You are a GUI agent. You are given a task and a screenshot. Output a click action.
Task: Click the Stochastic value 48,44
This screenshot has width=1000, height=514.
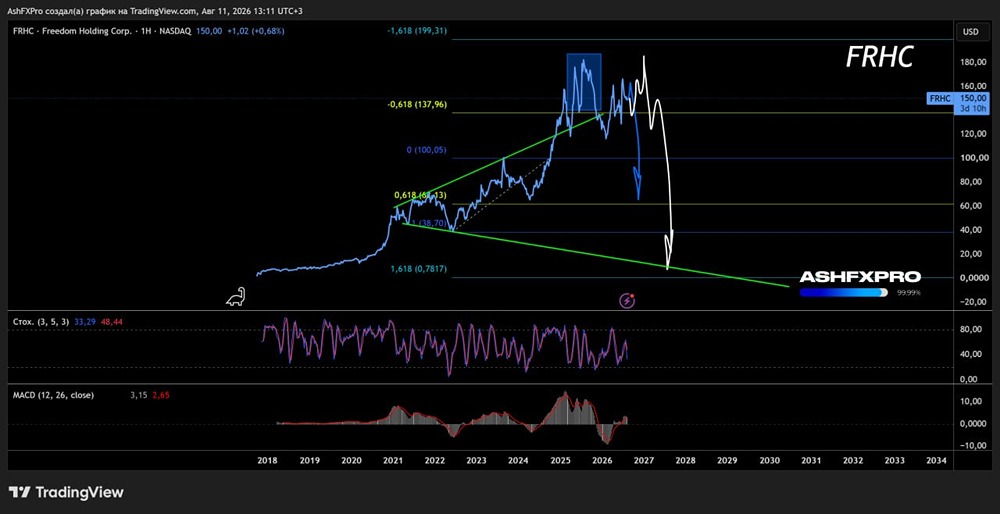click(x=111, y=323)
